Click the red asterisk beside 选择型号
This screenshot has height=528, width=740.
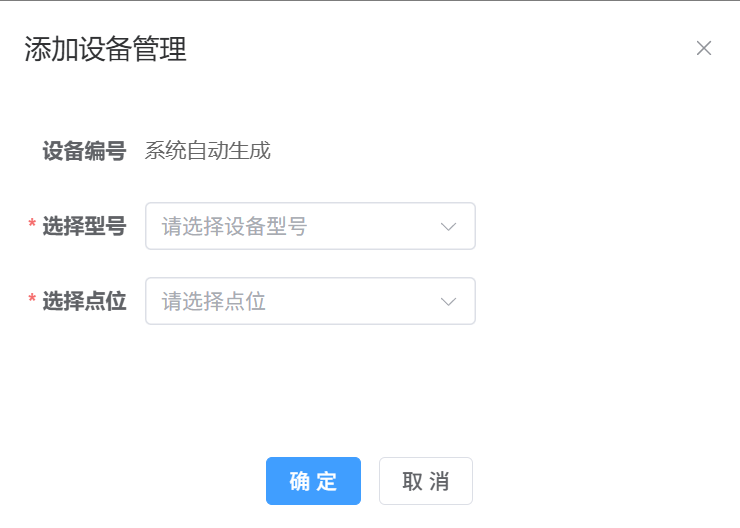pos(32,226)
